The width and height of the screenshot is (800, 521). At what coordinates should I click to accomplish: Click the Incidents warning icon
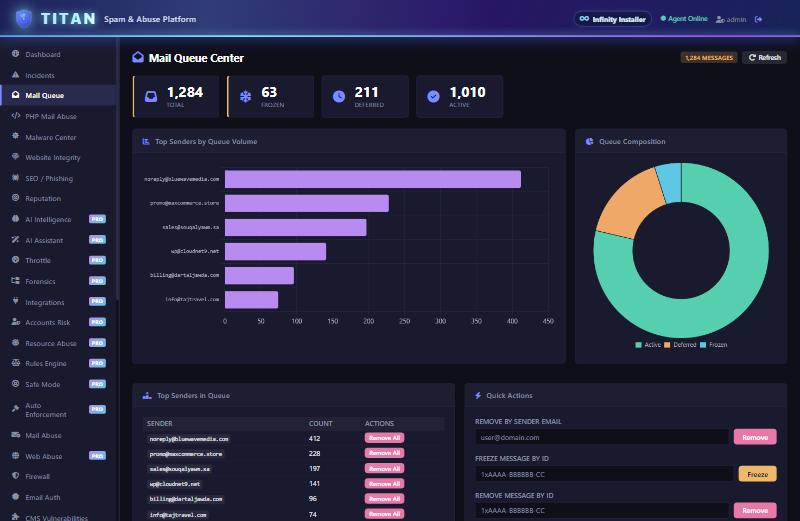tap(15, 75)
